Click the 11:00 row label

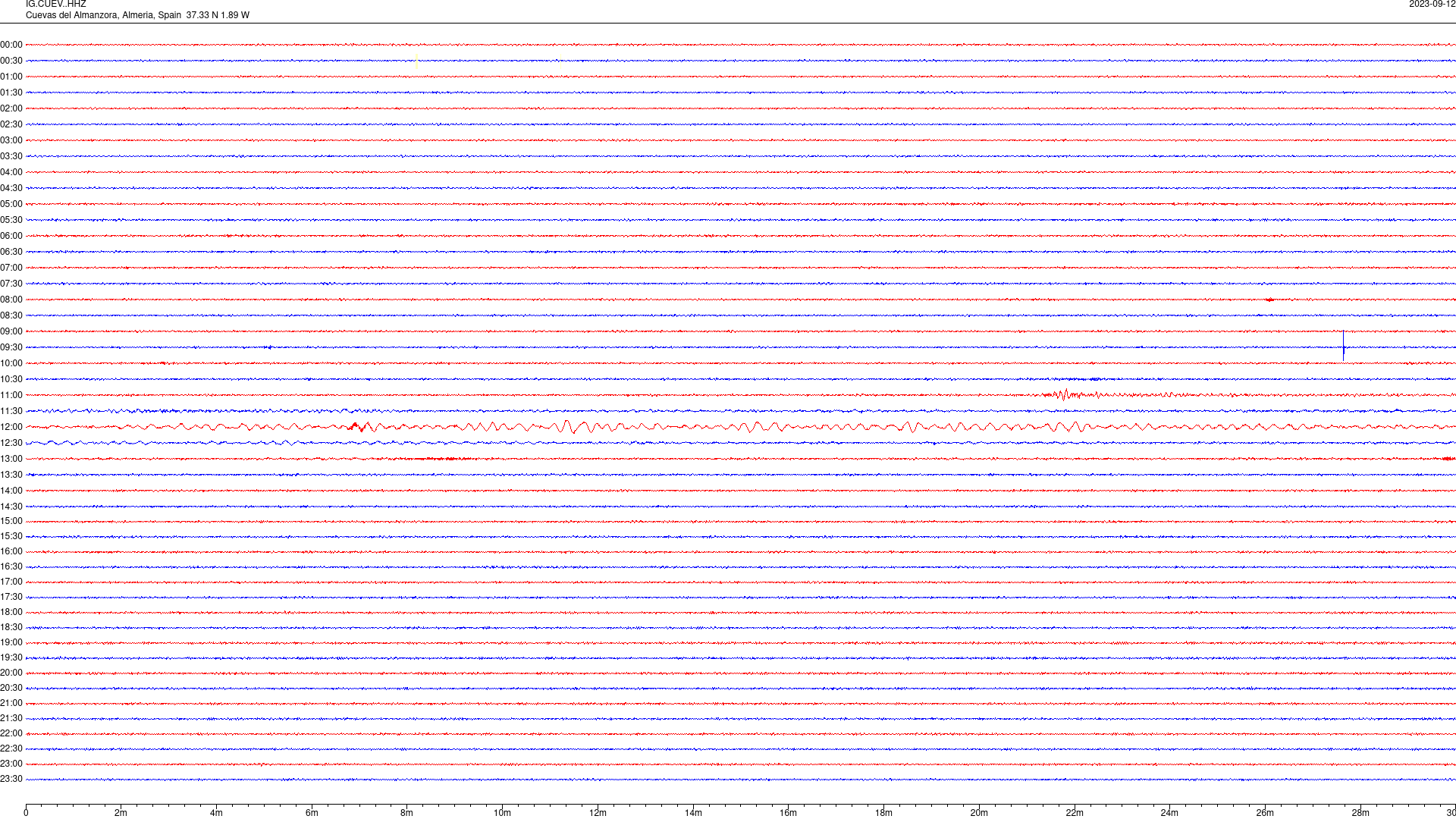pos(11,395)
